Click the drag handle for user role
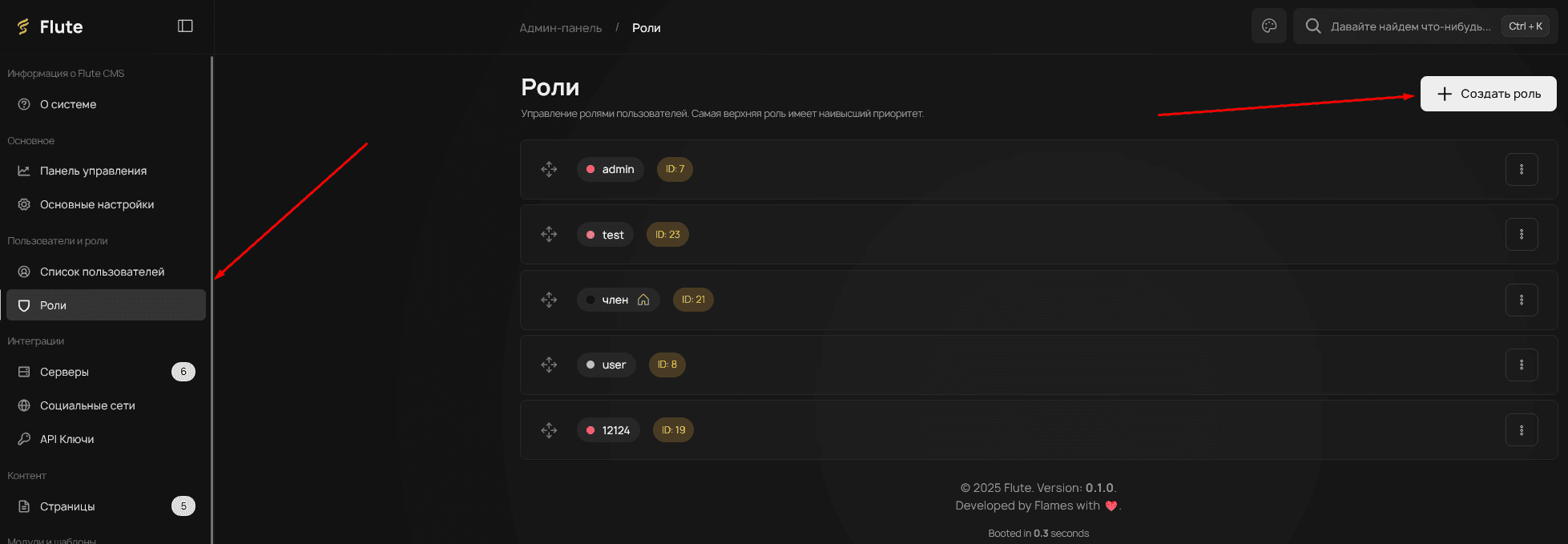The height and width of the screenshot is (544, 1568). (549, 365)
